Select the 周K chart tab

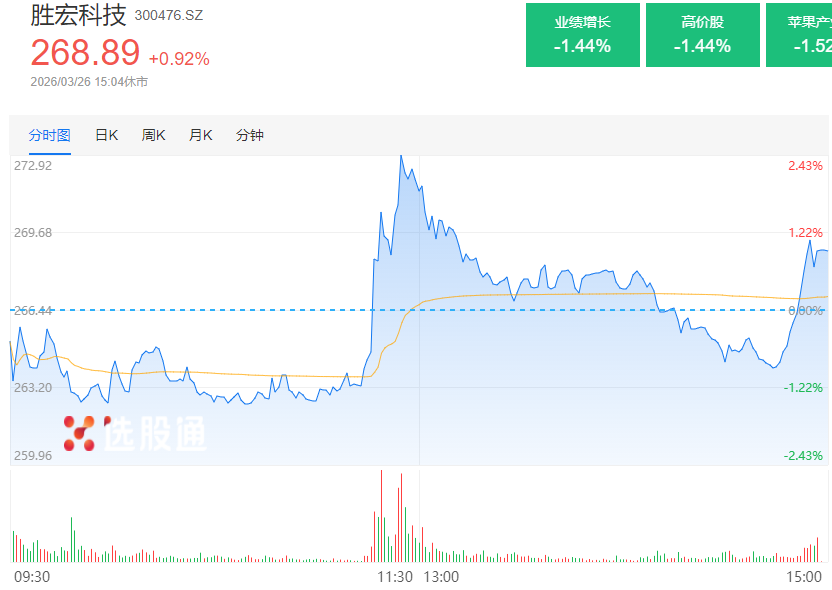coord(153,135)
